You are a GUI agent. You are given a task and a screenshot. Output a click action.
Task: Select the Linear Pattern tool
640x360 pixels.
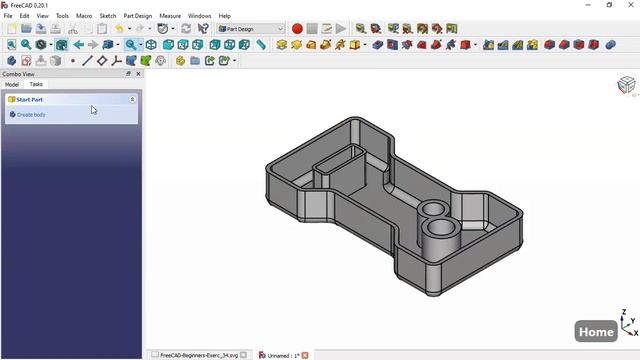pos(503,45)
